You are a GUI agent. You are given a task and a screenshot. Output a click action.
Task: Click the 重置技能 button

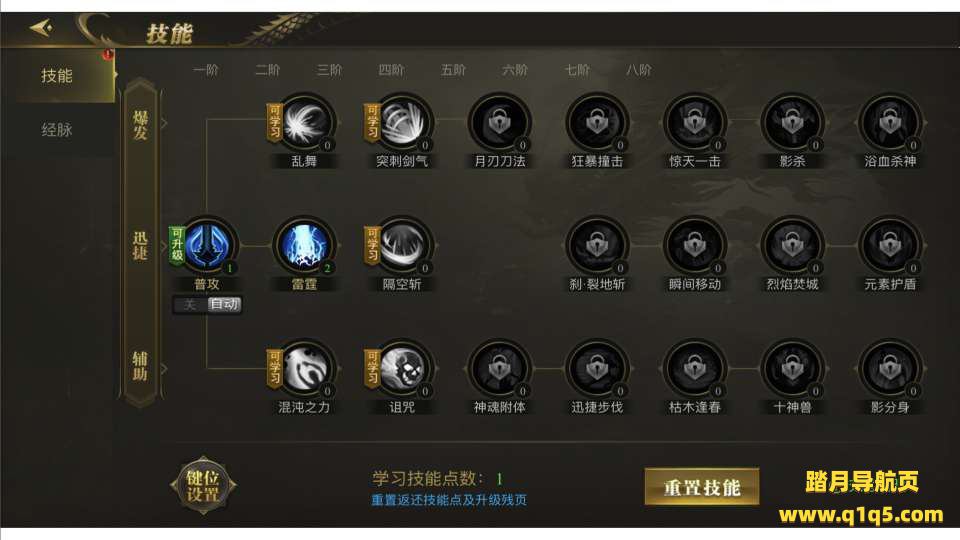point(702,487)
